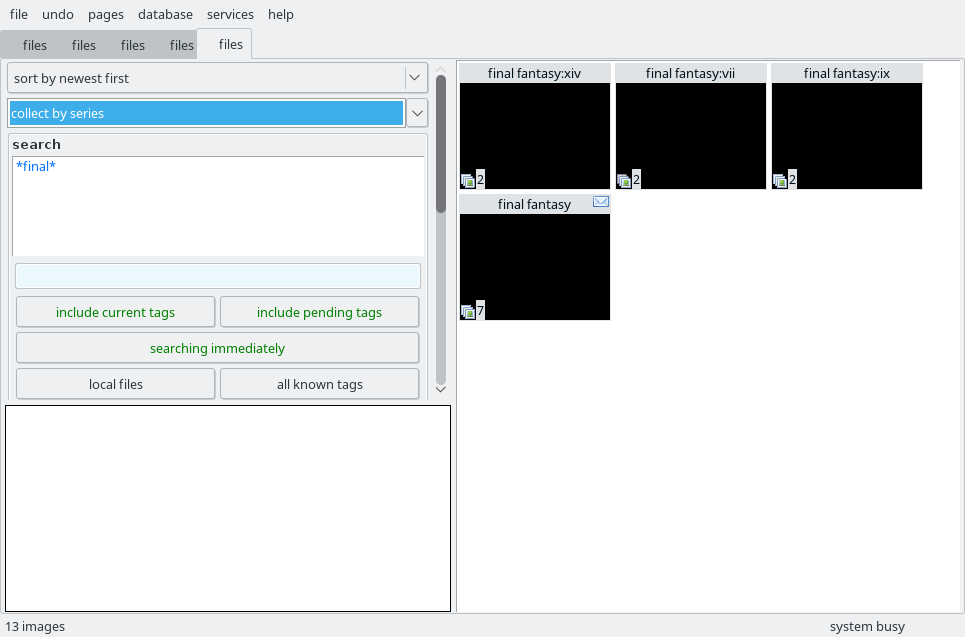Open the file menu
This screenshot has height=637, width=965.
tap(18, 14)
